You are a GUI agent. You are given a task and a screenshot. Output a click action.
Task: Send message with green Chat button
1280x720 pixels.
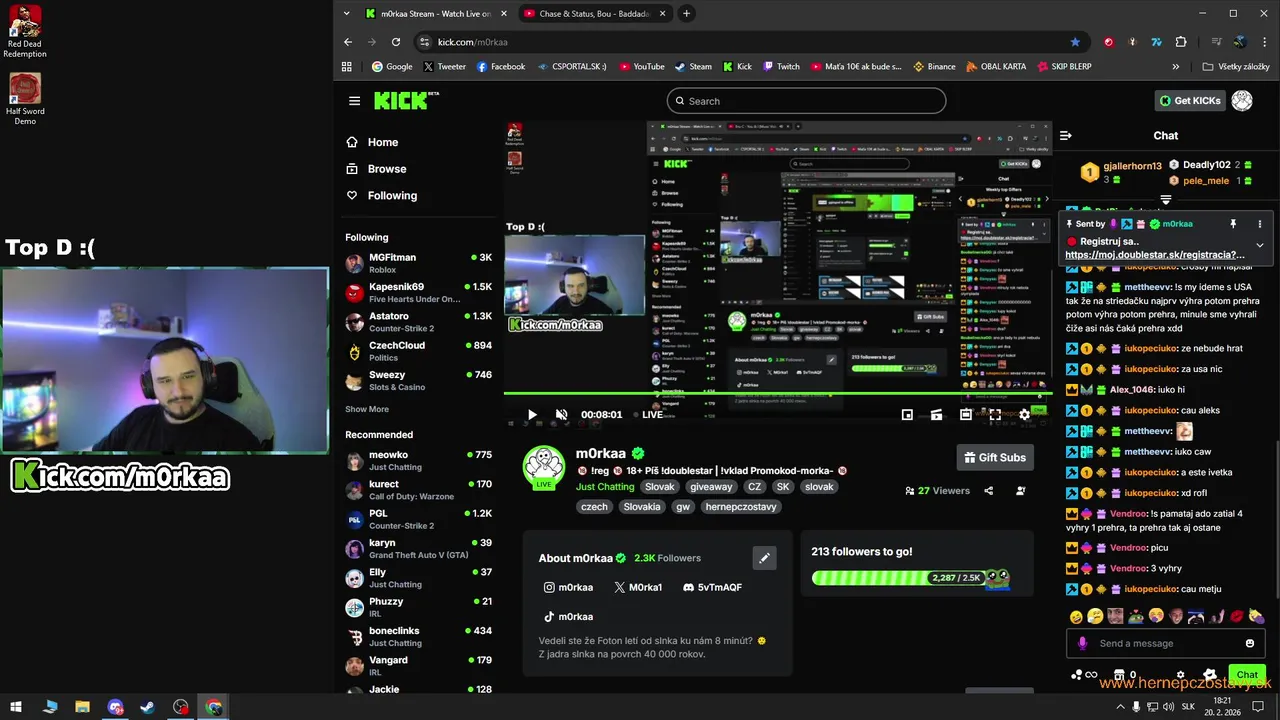pos(1247,675)
